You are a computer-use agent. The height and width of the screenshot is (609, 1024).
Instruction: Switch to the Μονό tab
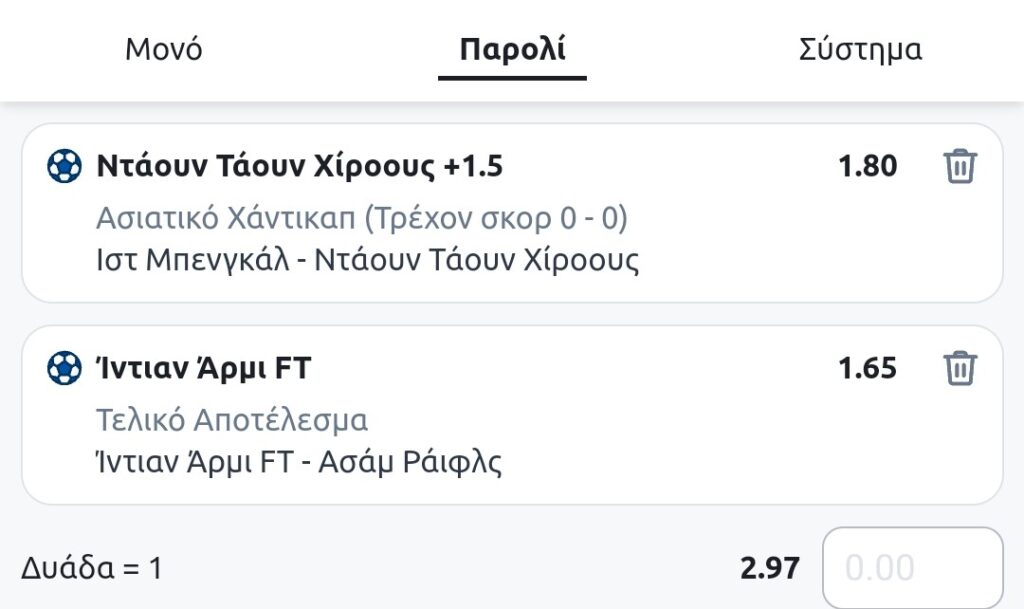pos(164,49)
